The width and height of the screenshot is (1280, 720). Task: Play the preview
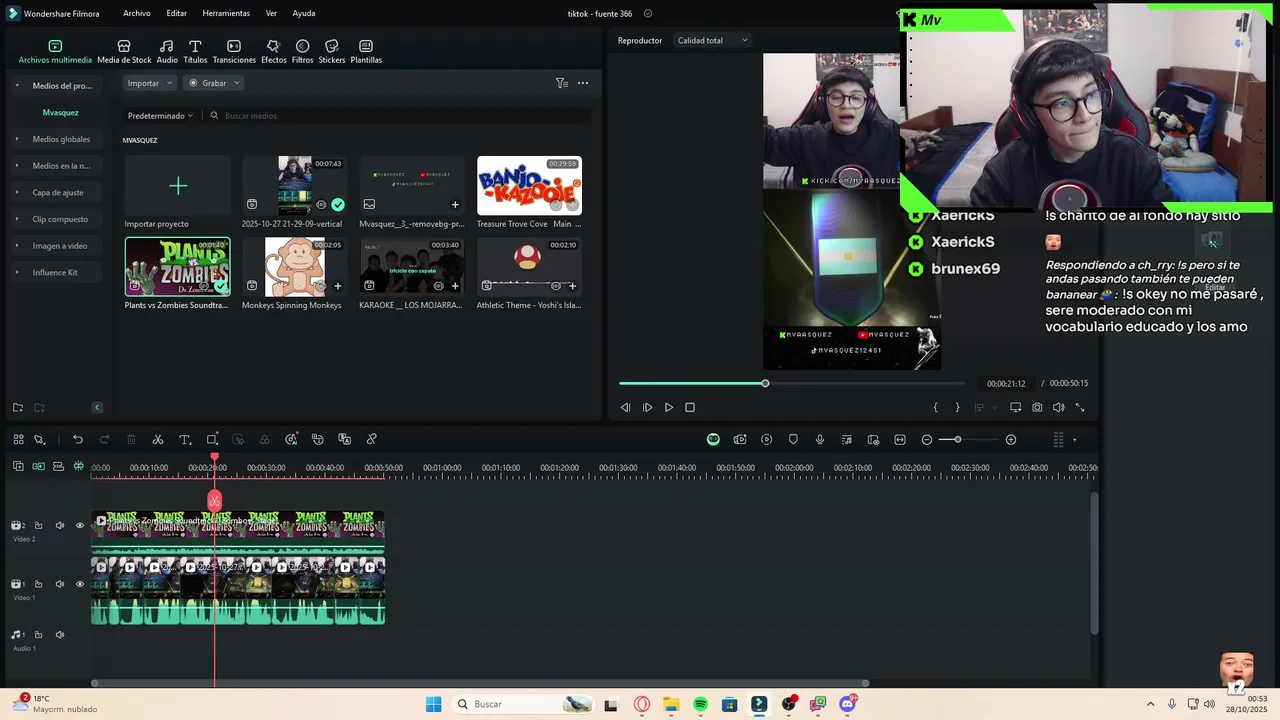(x=669, y=408)
